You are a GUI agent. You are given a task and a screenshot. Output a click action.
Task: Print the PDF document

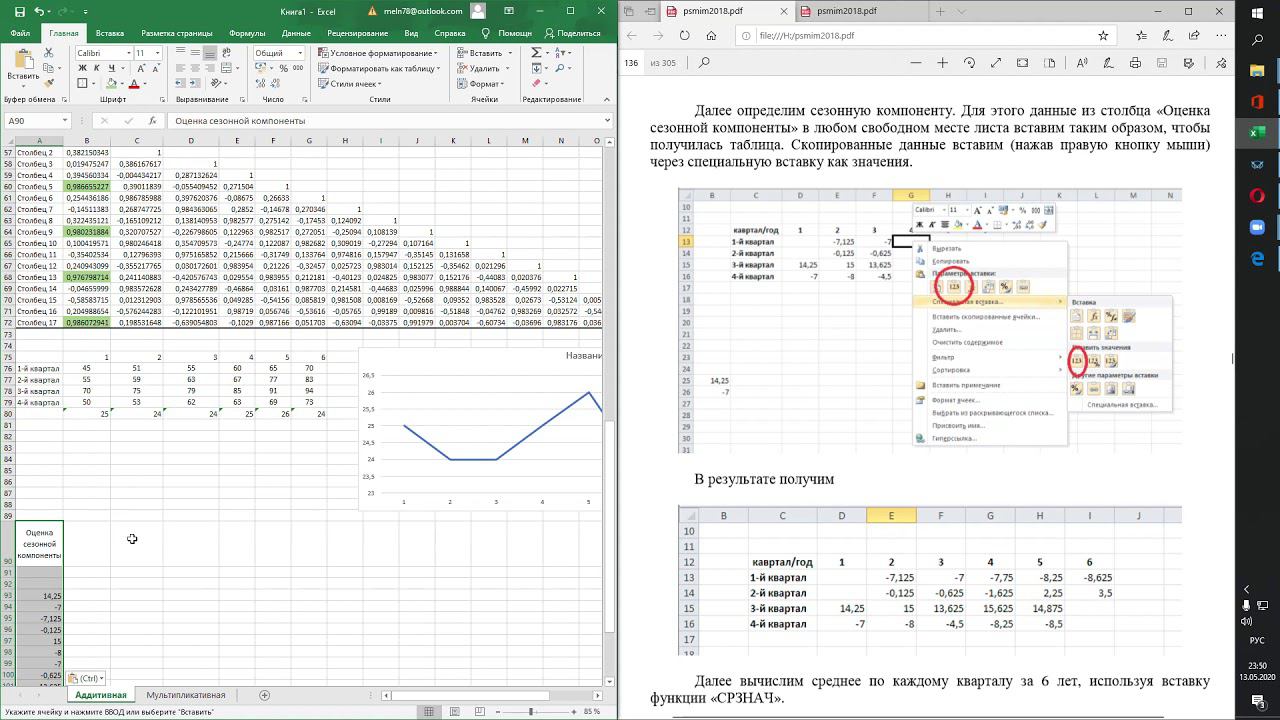point(1135,62)
